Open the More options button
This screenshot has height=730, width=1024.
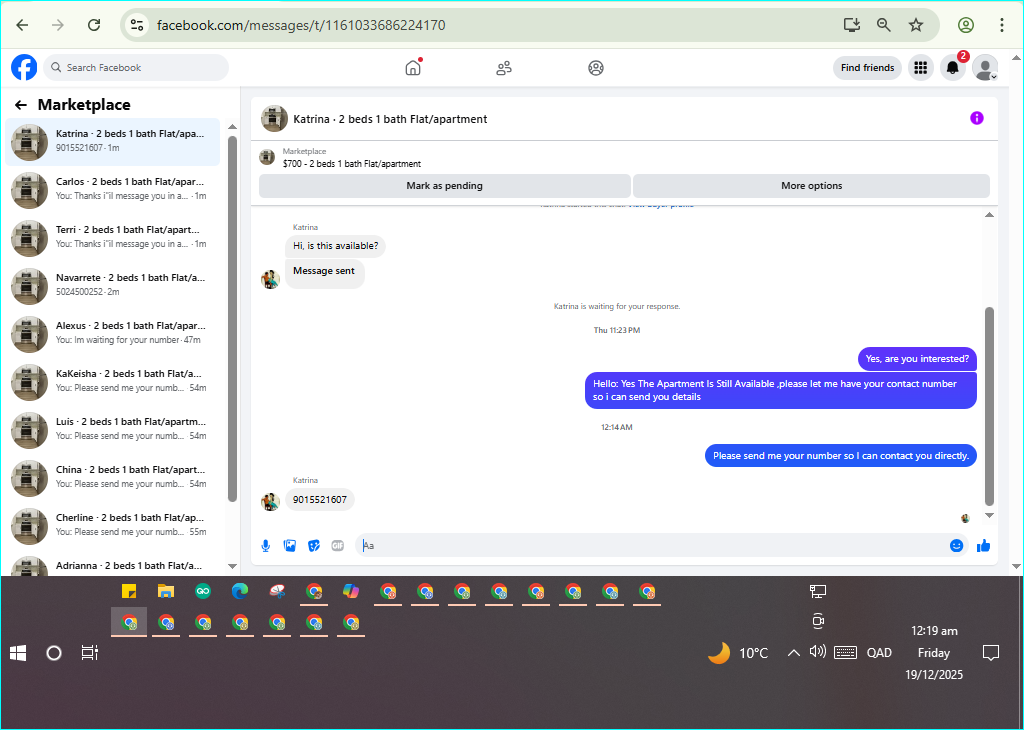click(x=811, y=185)
